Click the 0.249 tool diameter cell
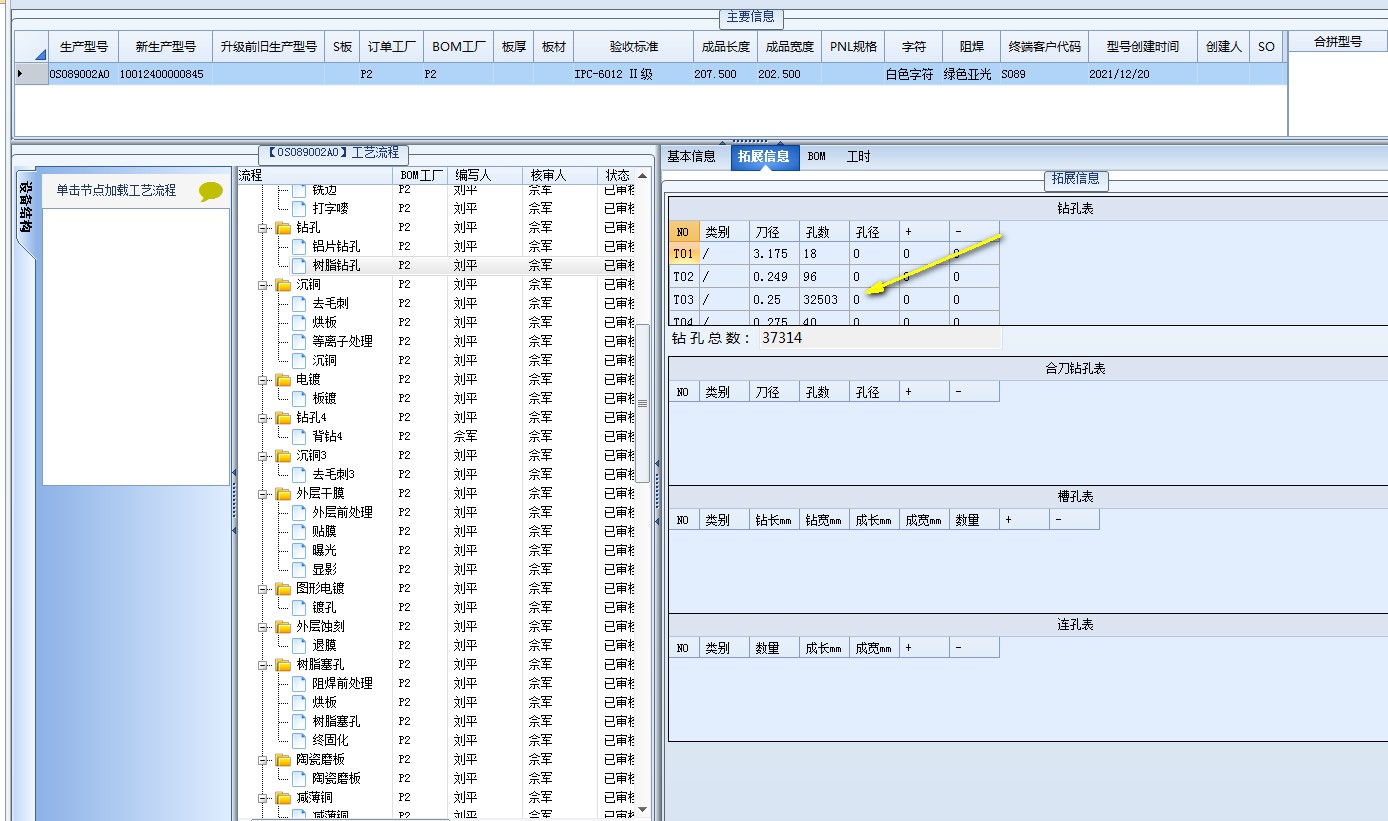 774,277
